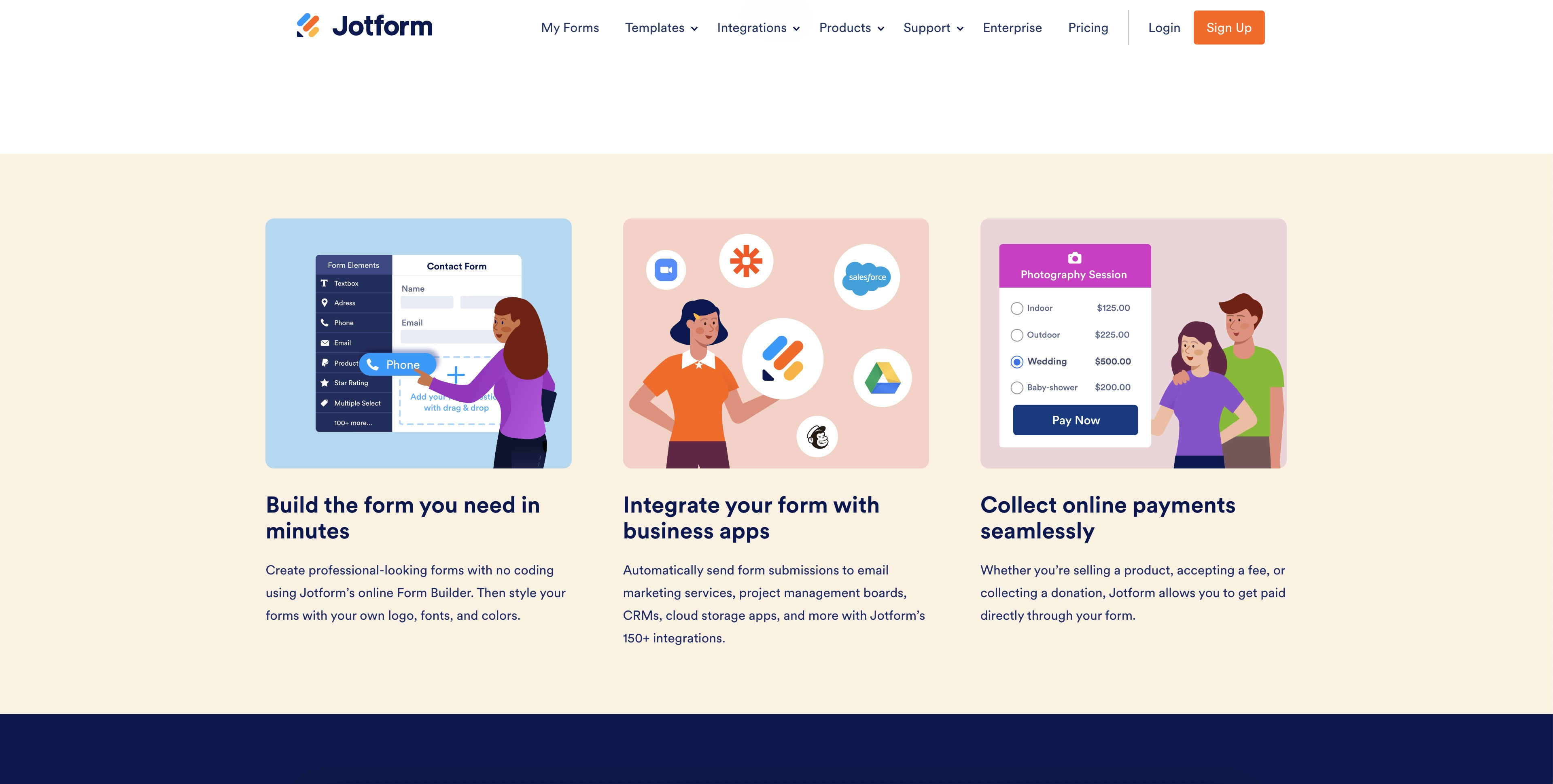Click the Sign Up button
This screenshot has width=1553, height=784.
tap(1229, 27)
